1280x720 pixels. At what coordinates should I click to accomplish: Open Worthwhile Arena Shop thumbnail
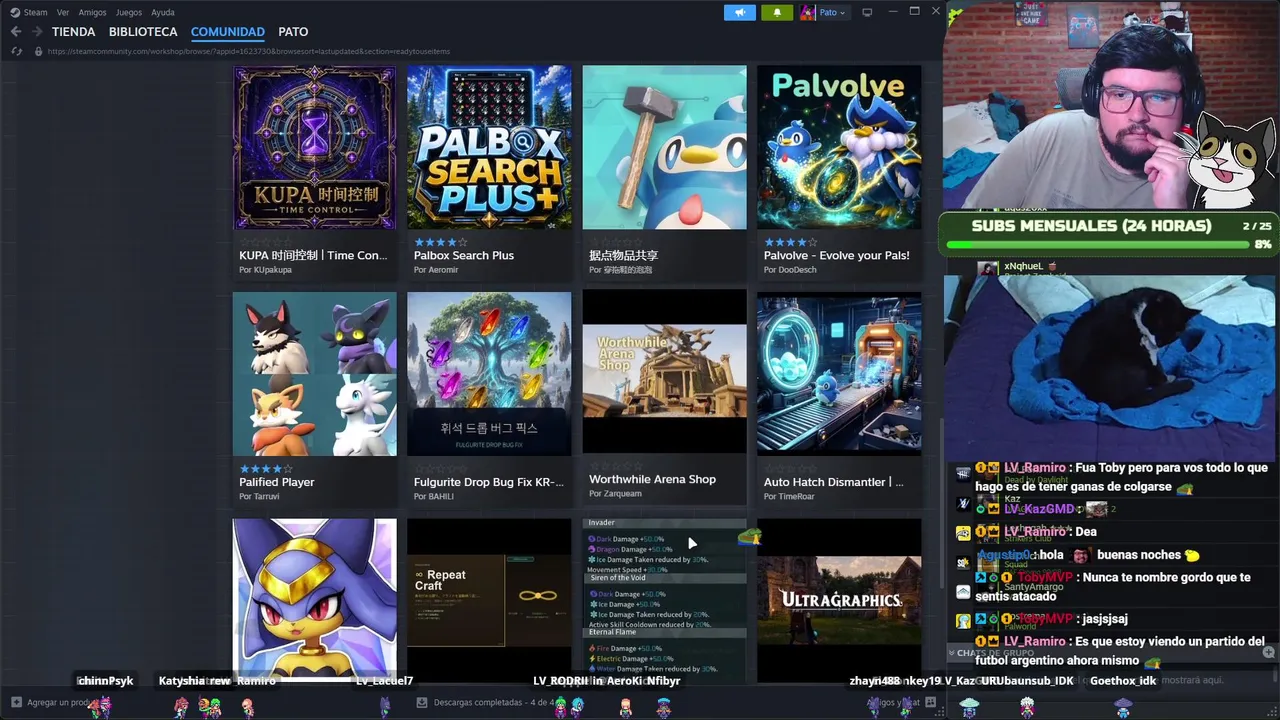coord(665,372)
